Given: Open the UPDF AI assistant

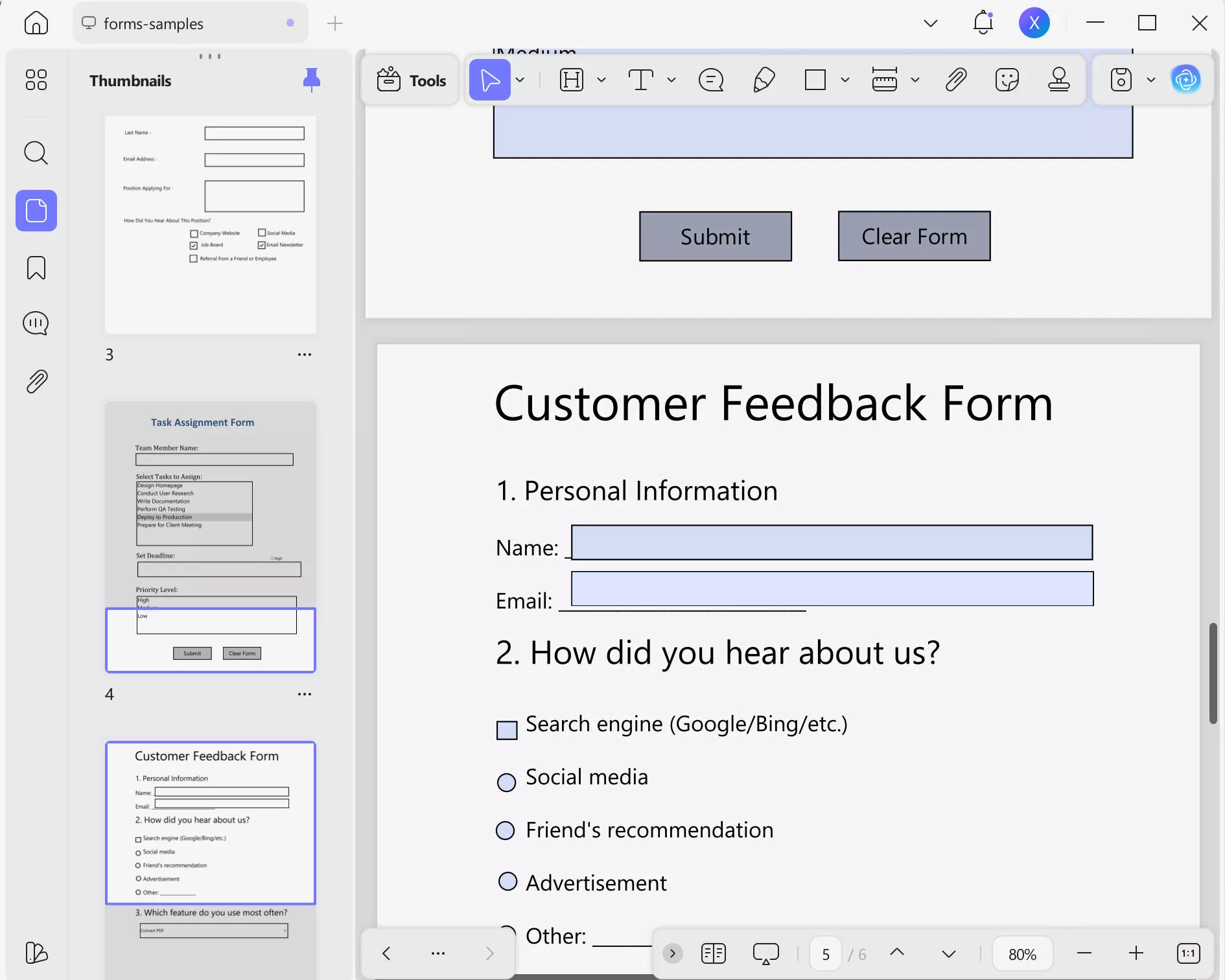Looking at the screenshot, I should (x=1186, y=79).
